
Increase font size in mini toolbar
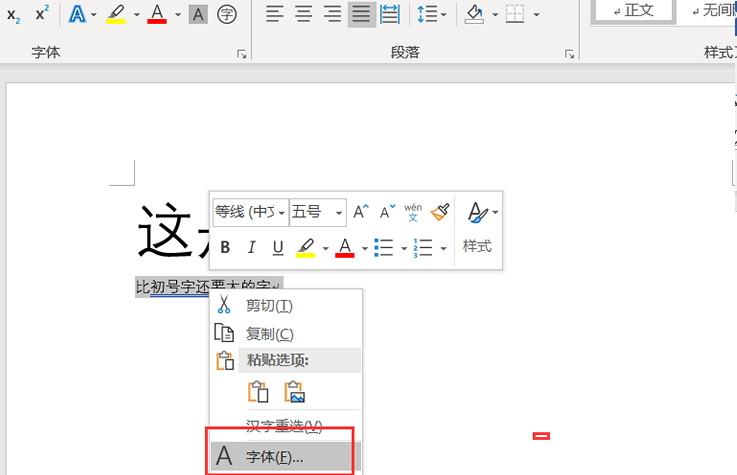(x=361, y=212)
